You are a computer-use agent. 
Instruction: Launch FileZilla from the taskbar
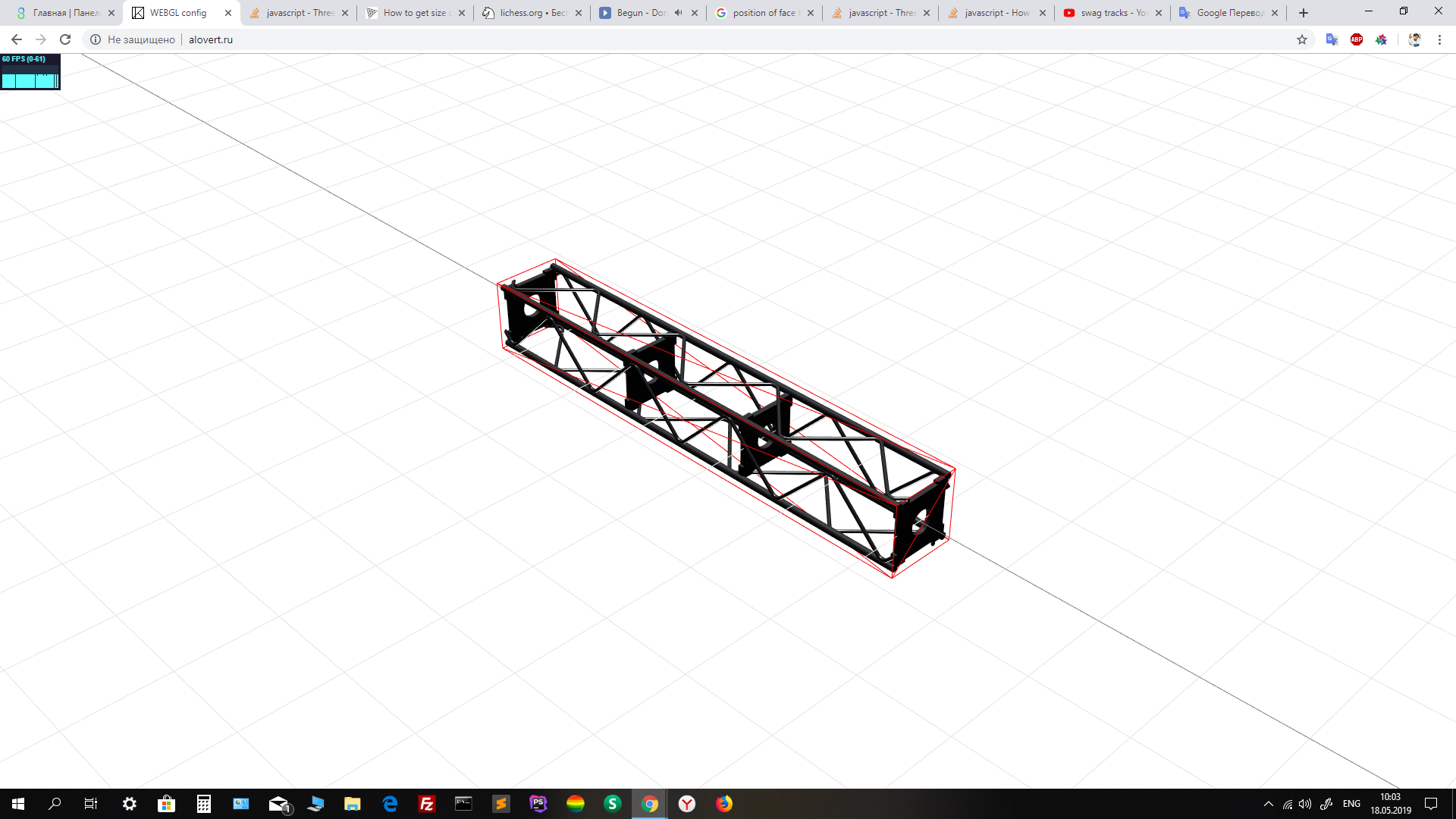pos(427,804)
